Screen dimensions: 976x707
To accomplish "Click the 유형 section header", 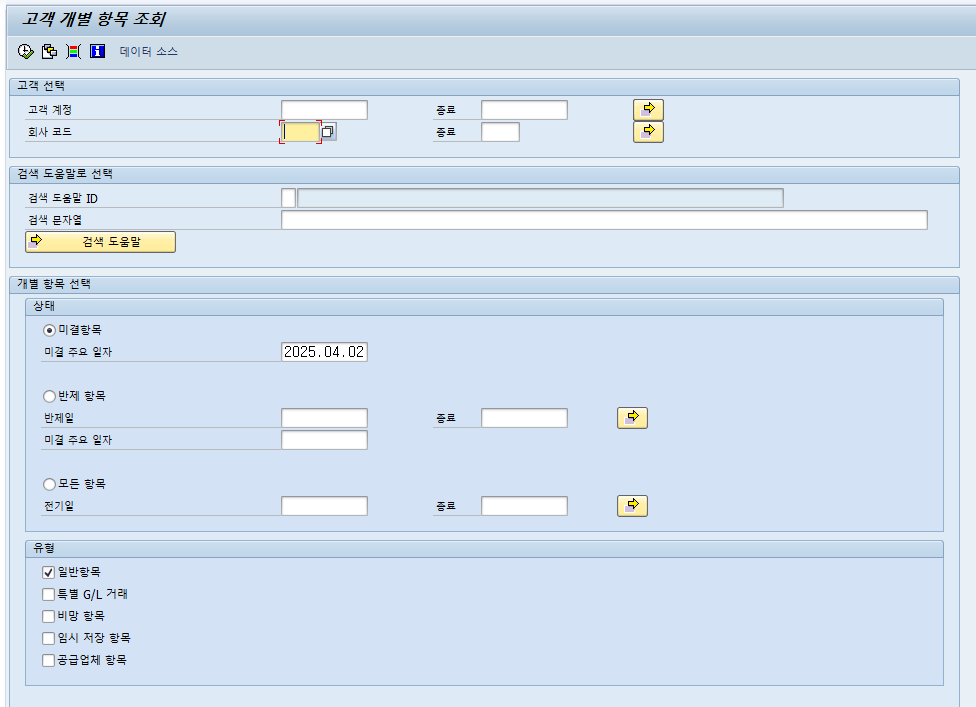I will click(484, 548).
